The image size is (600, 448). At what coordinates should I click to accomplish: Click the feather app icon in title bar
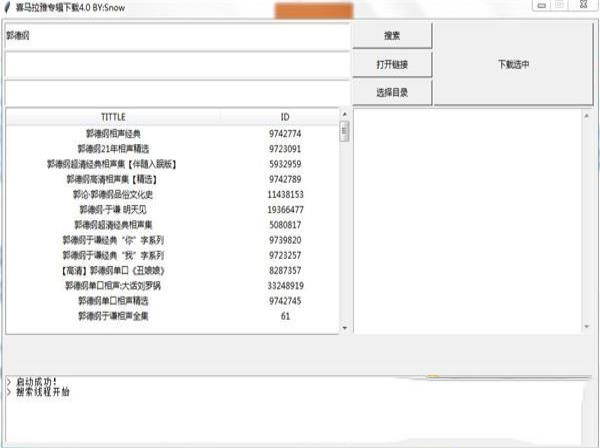coord(9,8)
